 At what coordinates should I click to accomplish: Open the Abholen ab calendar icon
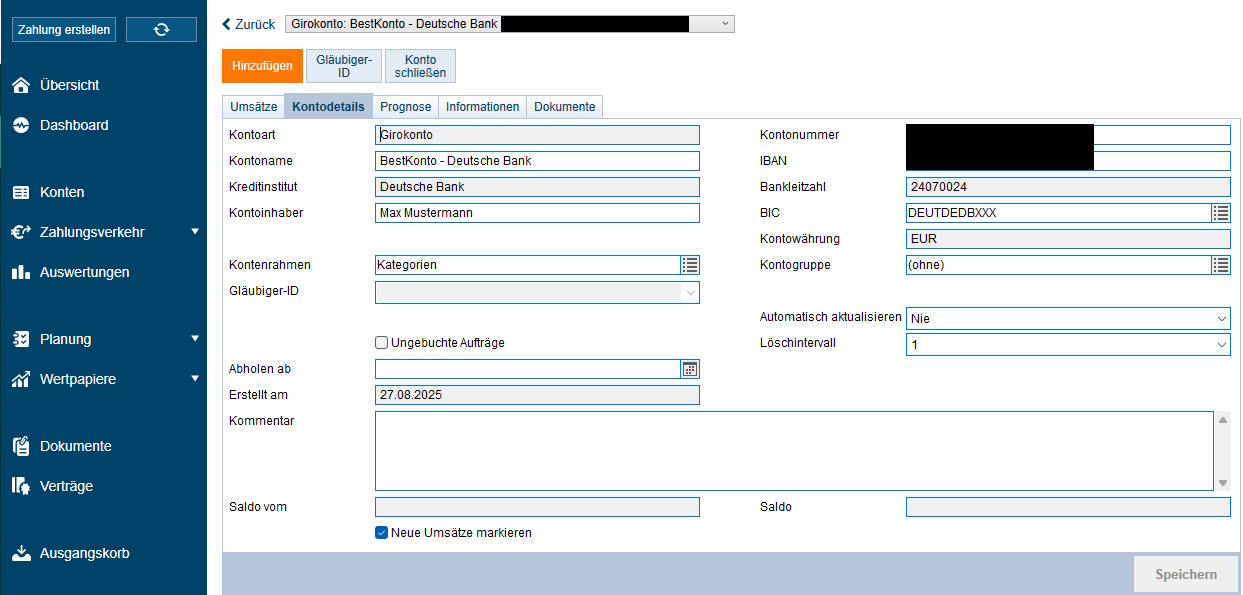coord(689,369)
